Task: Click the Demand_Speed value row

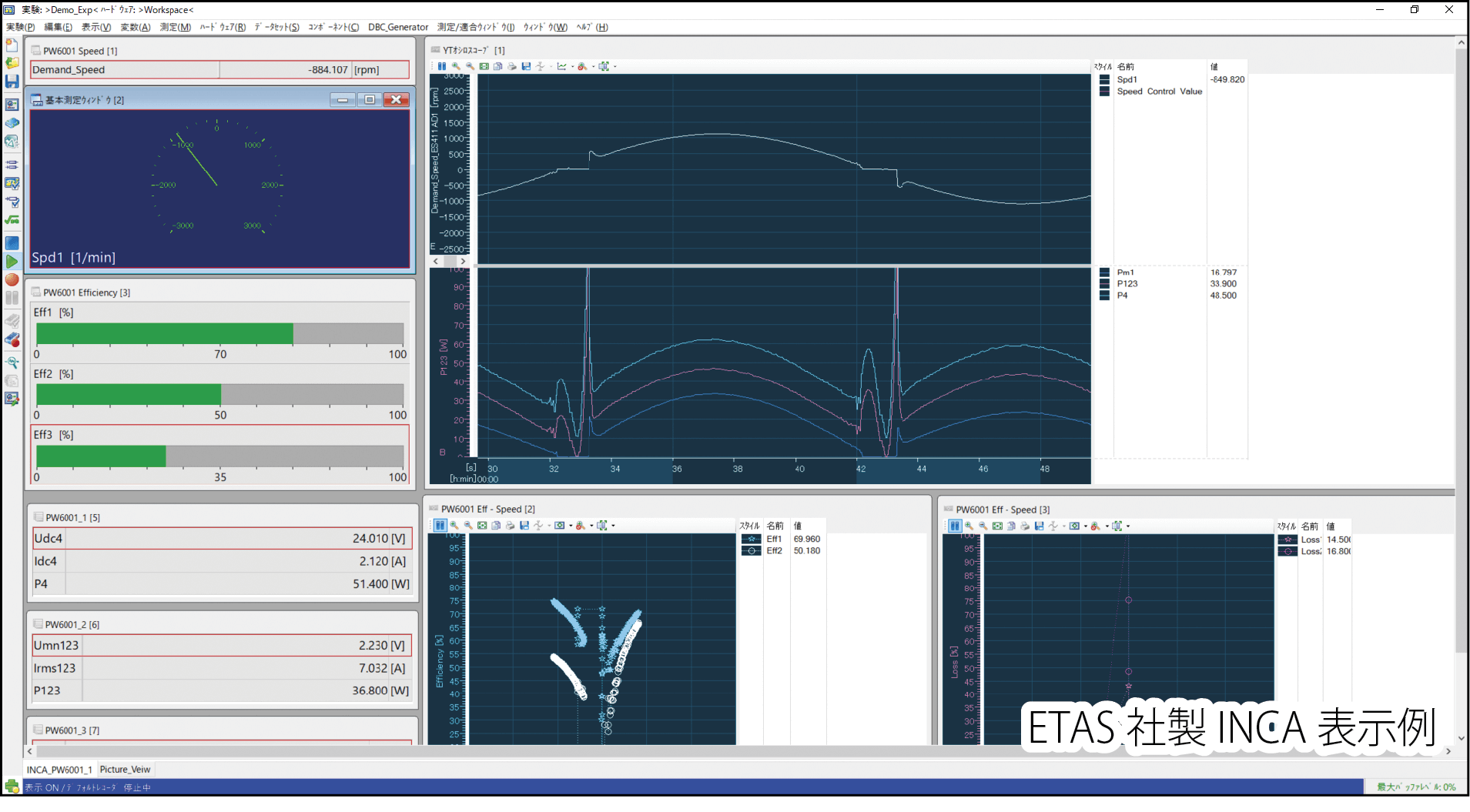Action: pos(220,70)
